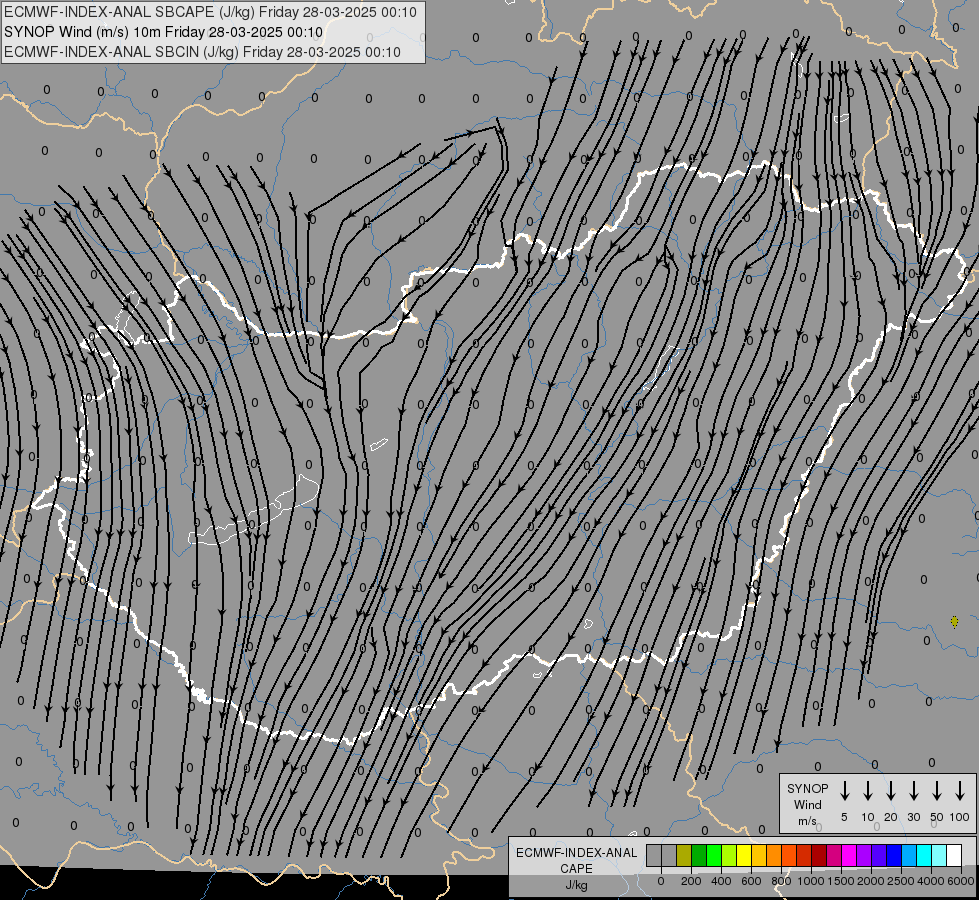This screenshot has width=979, height=900.
Task: Select the bright green CAPE legend swatch
Action: coord(714,855)
